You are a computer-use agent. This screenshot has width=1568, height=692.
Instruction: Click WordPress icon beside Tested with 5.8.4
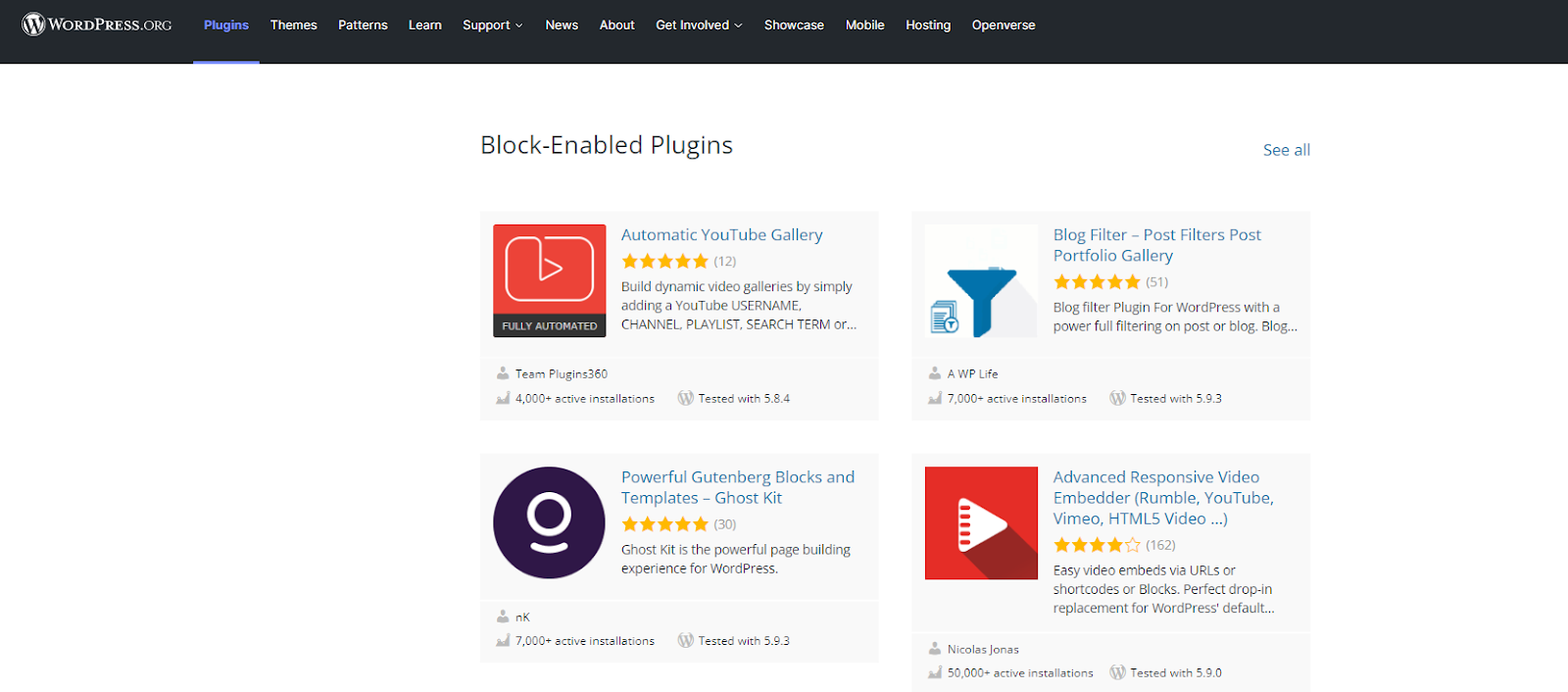tap(686, 398)
